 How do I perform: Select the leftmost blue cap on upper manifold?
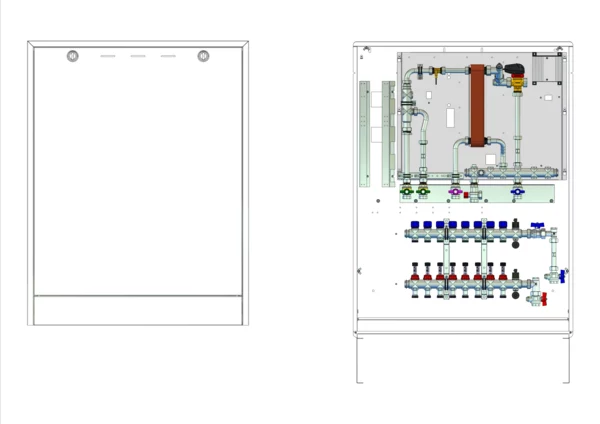pyautogui.click(x=415, y=225)
